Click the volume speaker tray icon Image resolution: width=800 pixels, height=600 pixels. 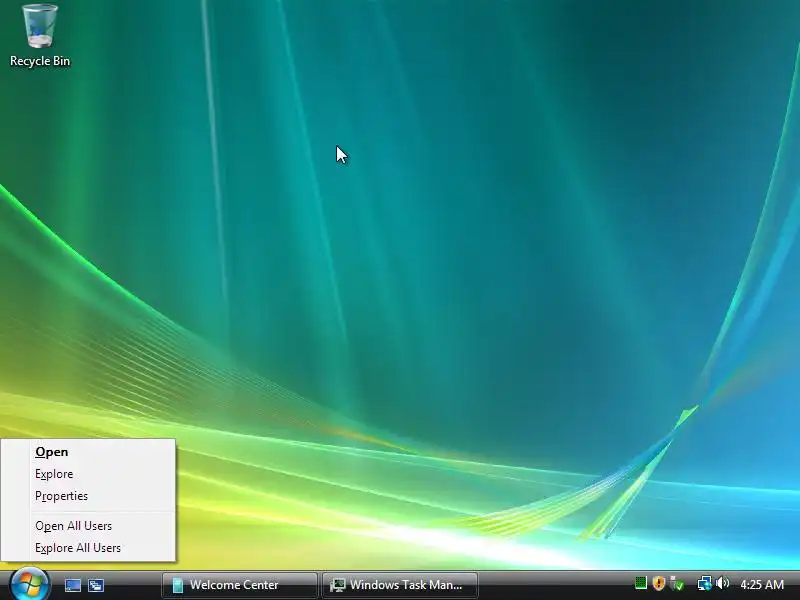tap(722, 583)
